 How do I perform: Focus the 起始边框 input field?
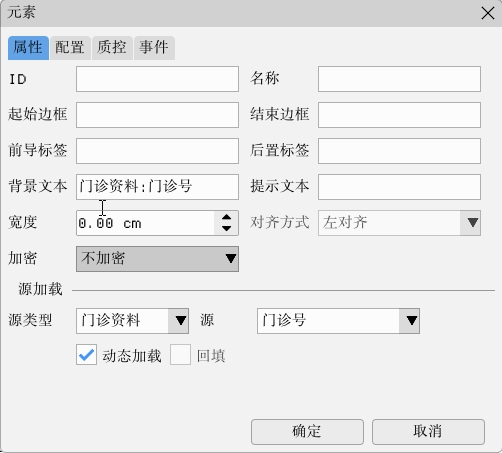click(x=157, y=115)
